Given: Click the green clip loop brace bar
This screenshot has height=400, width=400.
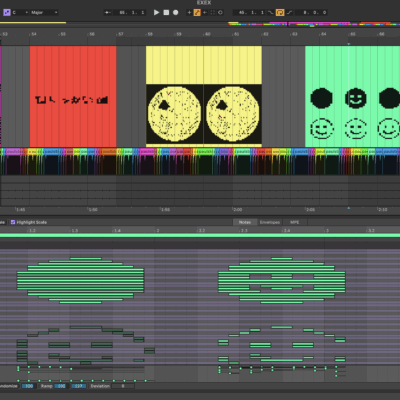Looking at the screenshot, I should 200,235.
